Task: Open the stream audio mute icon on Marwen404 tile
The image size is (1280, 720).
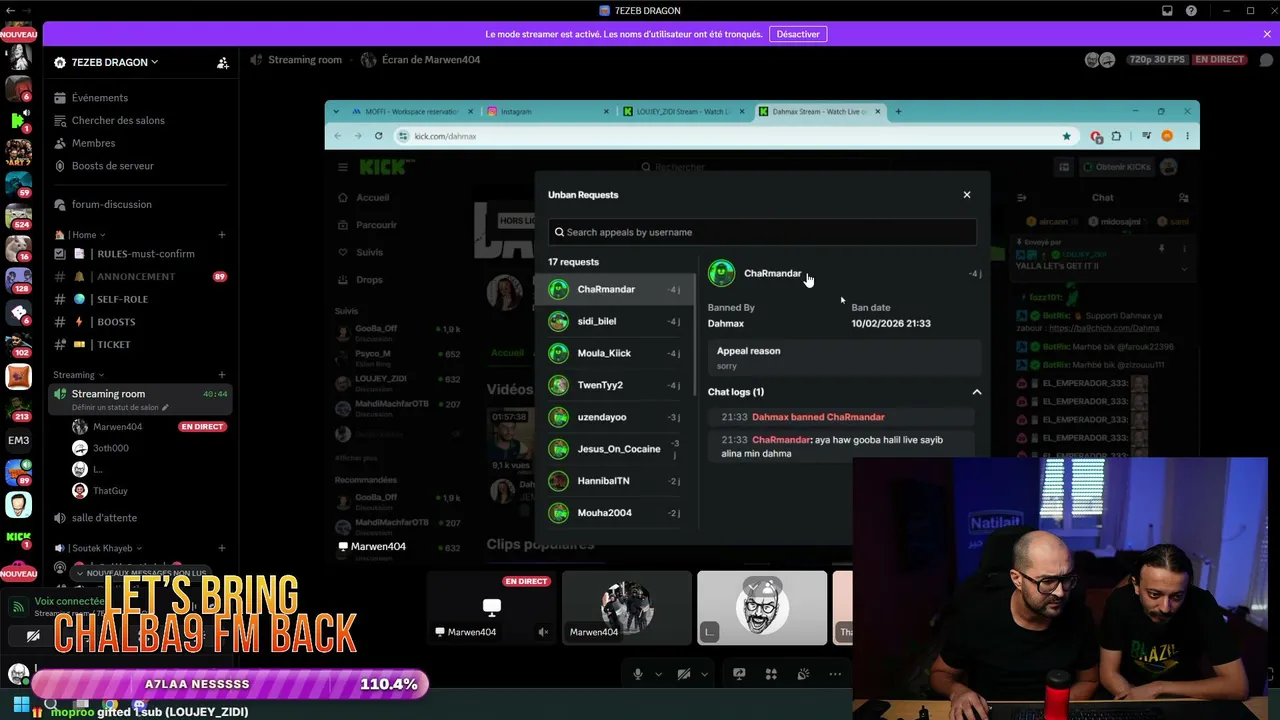Action: [x=543, y=632]
